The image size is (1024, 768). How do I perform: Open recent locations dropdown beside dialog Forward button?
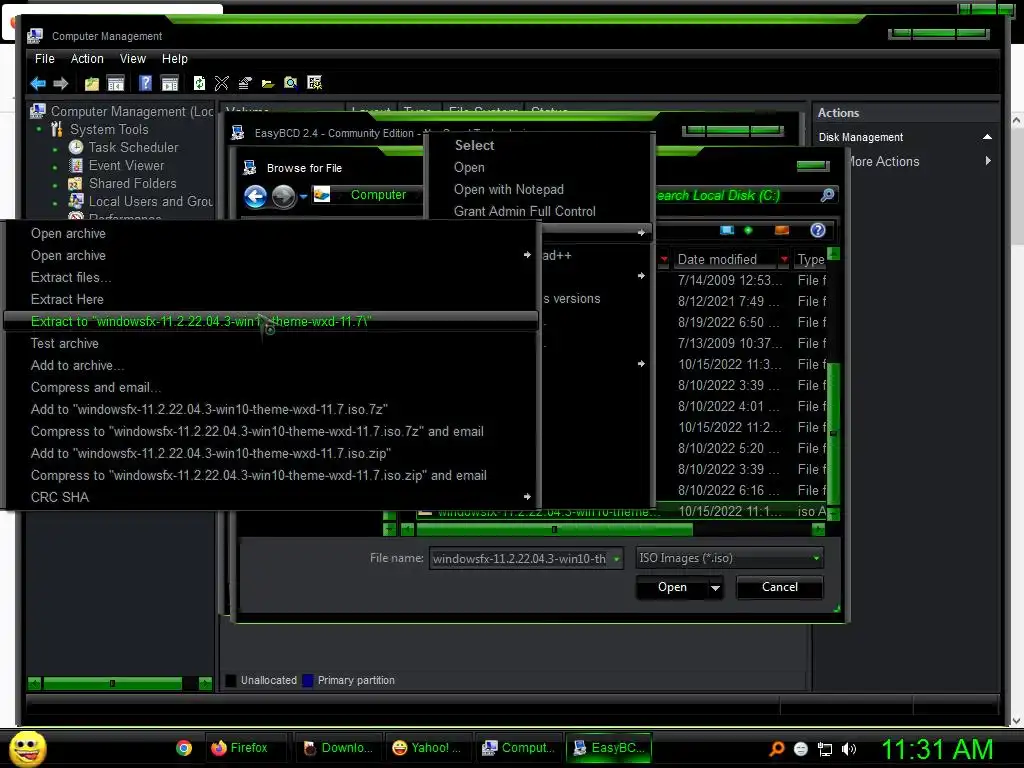[x=303, y=197]
